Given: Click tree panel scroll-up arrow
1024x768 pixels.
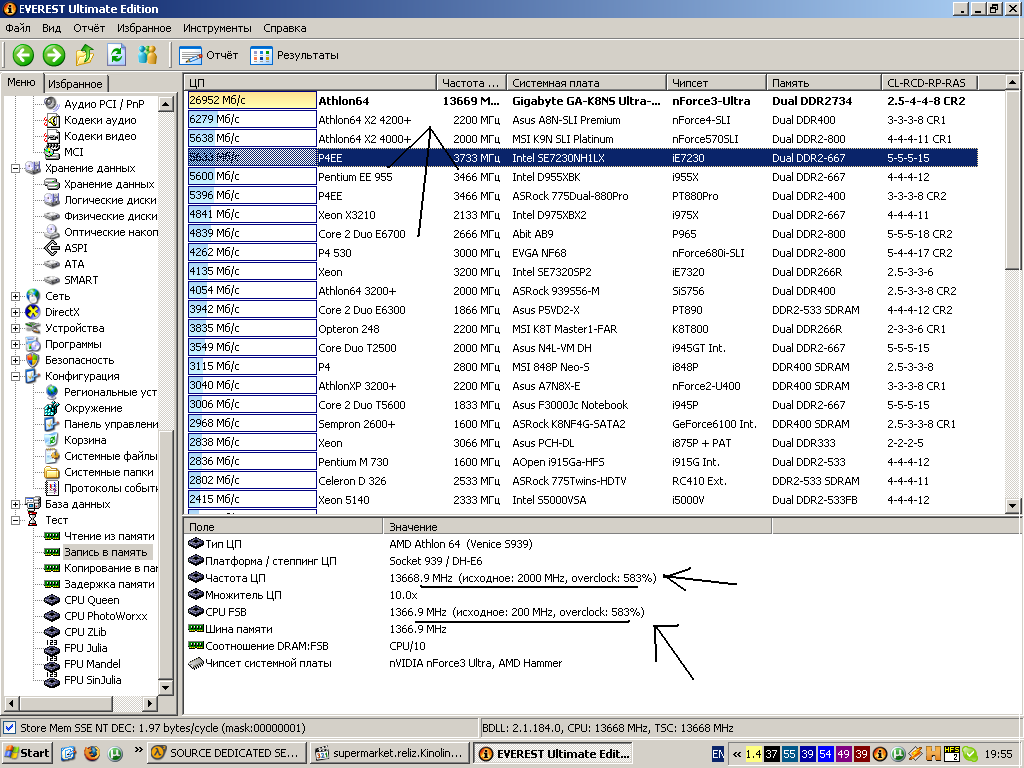Looking at the screenshot, I should [x=165, y=104].
